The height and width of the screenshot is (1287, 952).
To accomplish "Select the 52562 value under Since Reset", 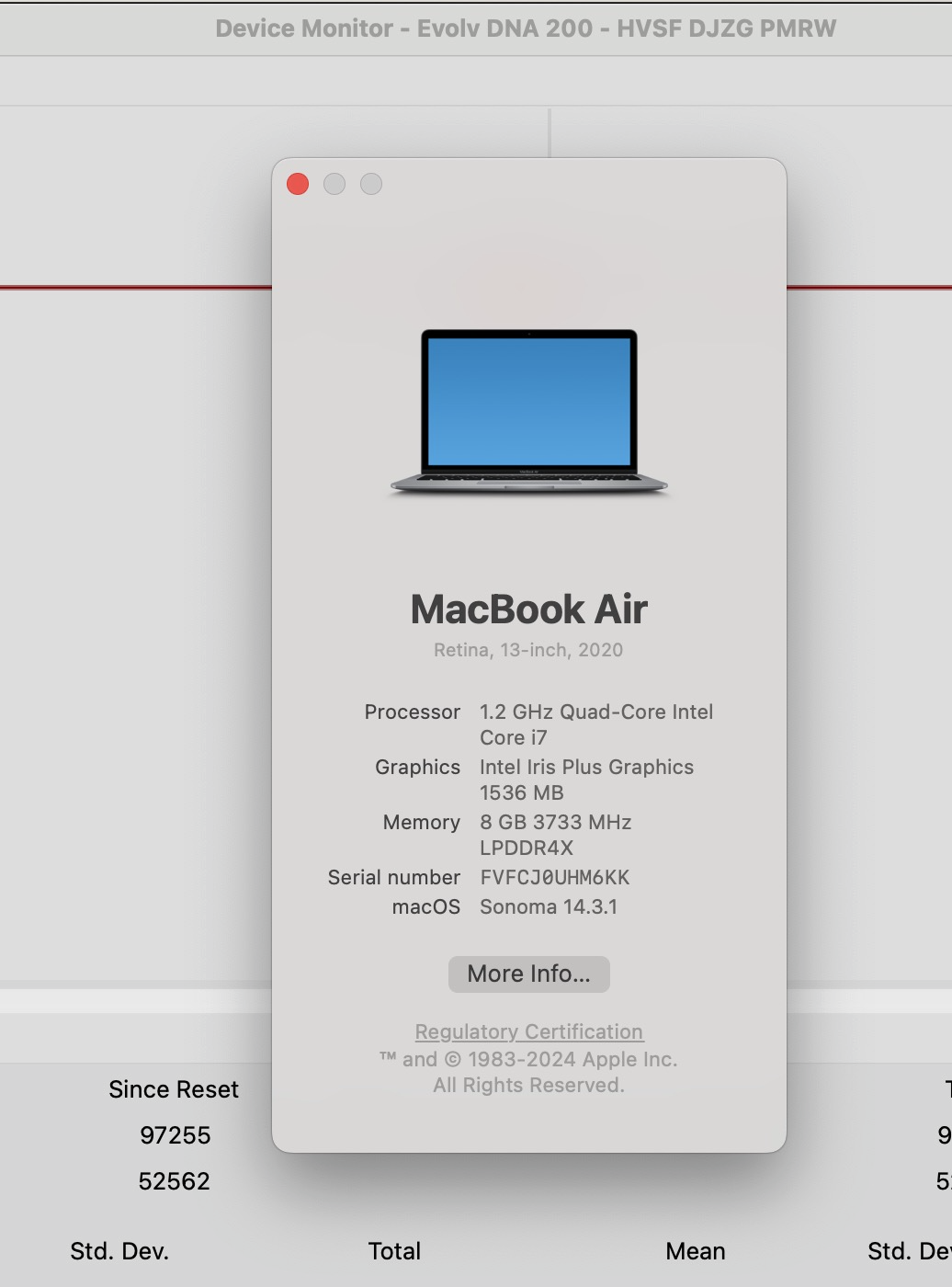I will tap(175, 1181).
